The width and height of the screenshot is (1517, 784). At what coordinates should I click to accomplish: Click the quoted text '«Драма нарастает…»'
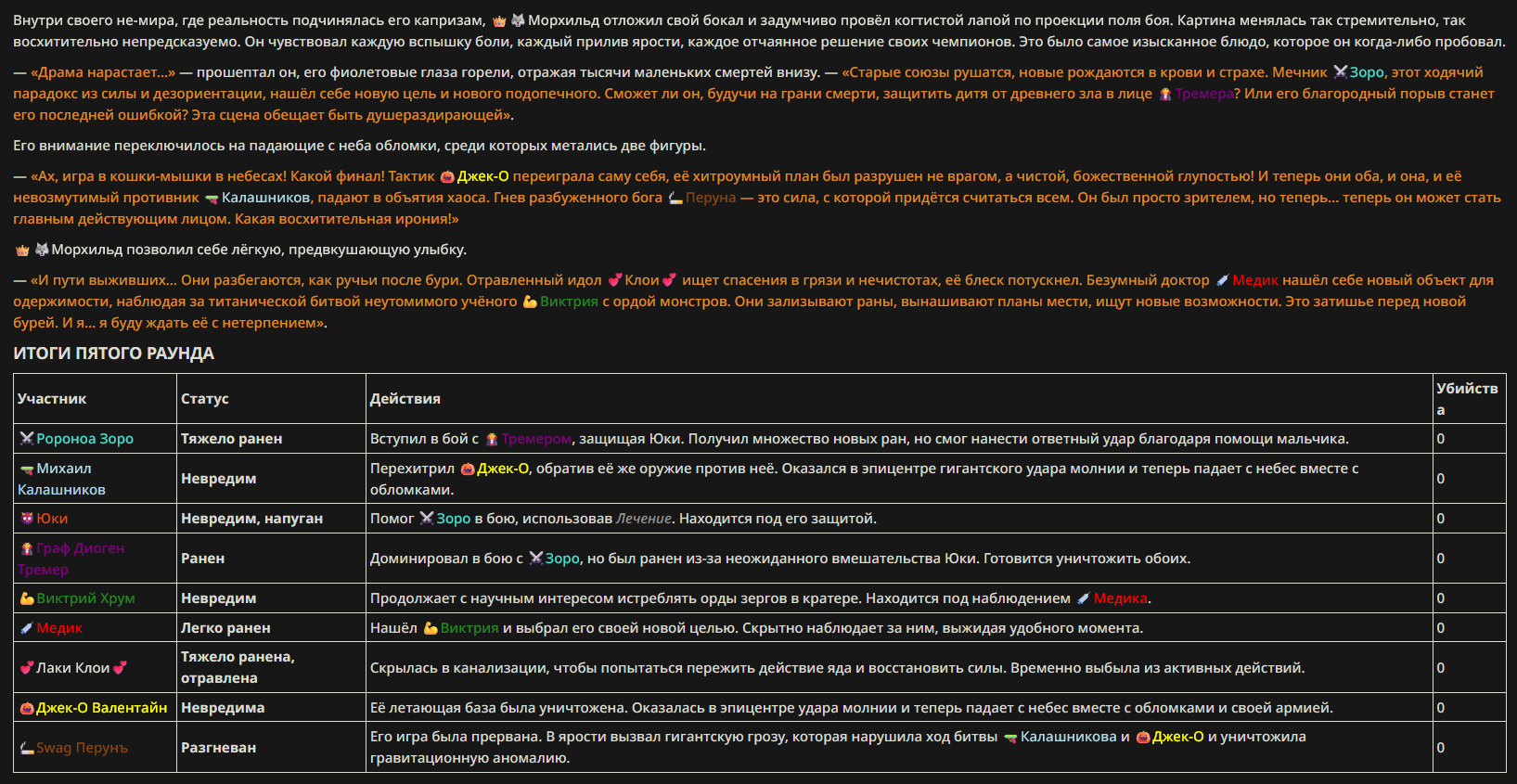[x=103, y=72]
